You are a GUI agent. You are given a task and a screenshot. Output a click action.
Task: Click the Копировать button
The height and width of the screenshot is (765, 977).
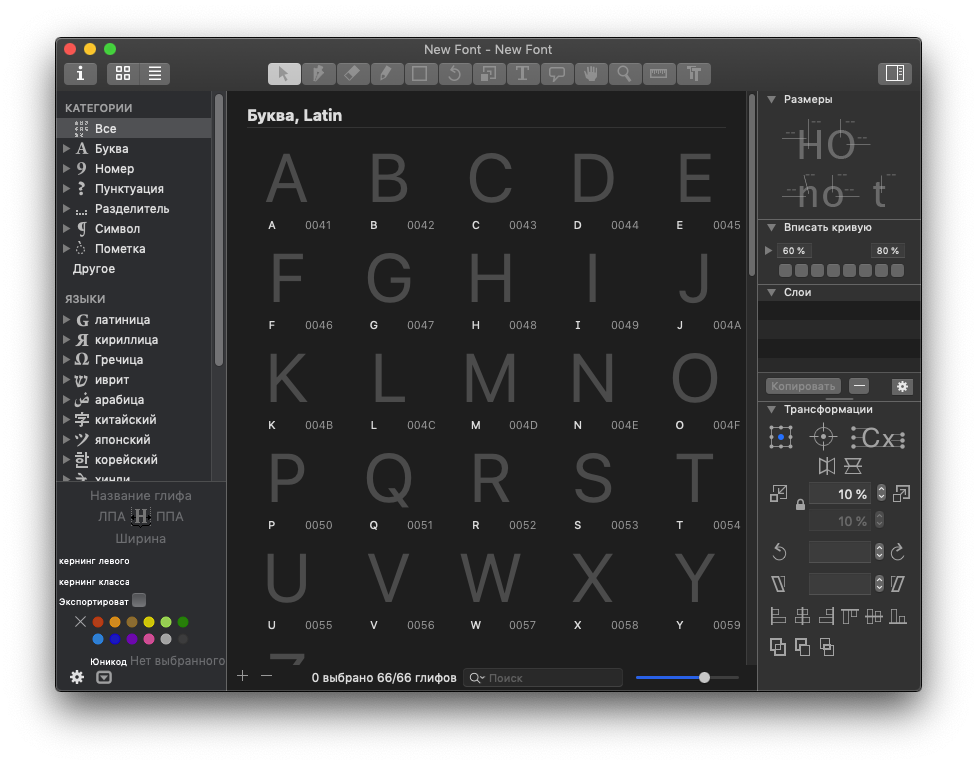(x=803, y=386)
